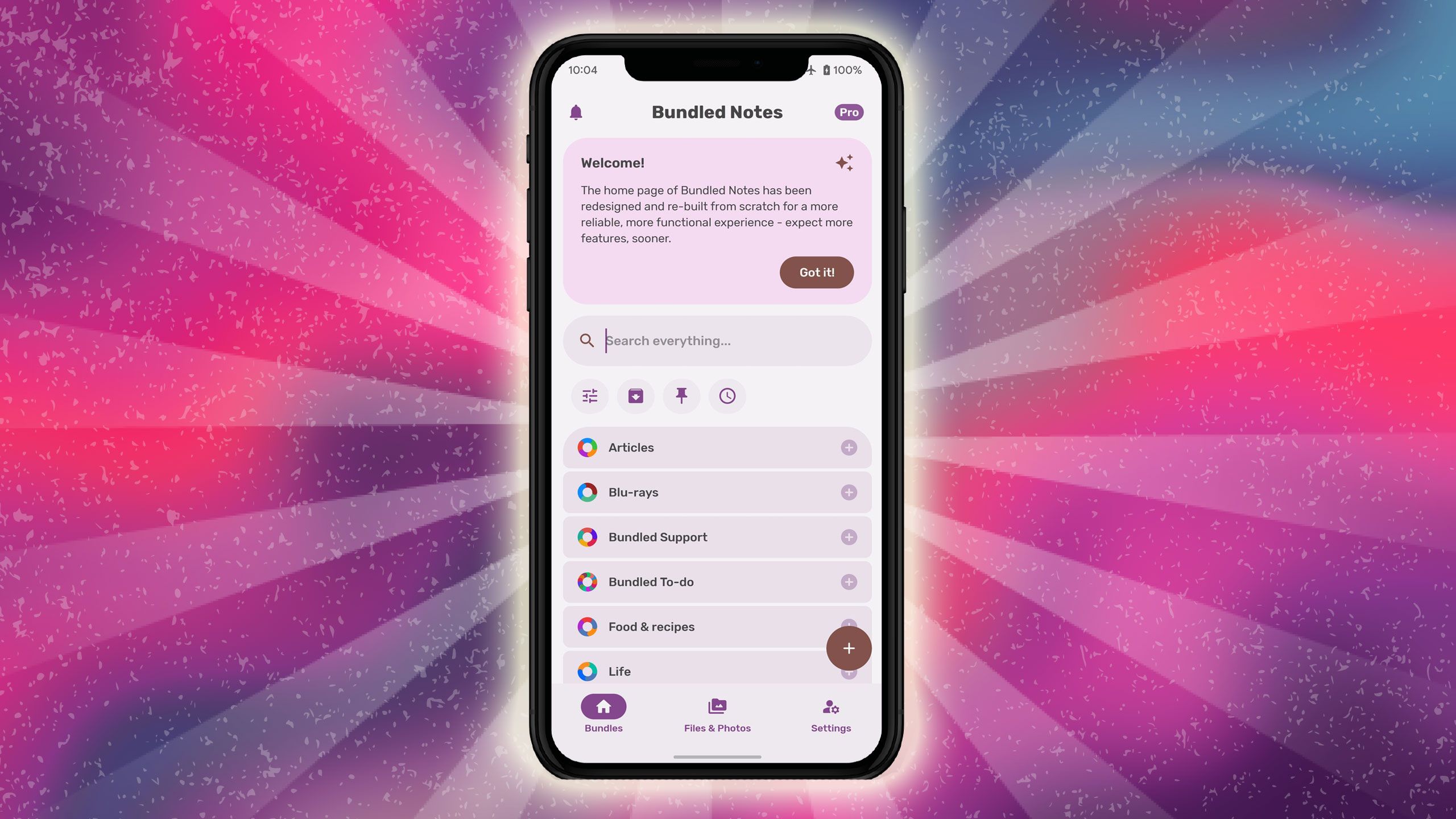1456x819 pixels.
Task: Add new item to Bundled Support
Action: click(849, 537)
